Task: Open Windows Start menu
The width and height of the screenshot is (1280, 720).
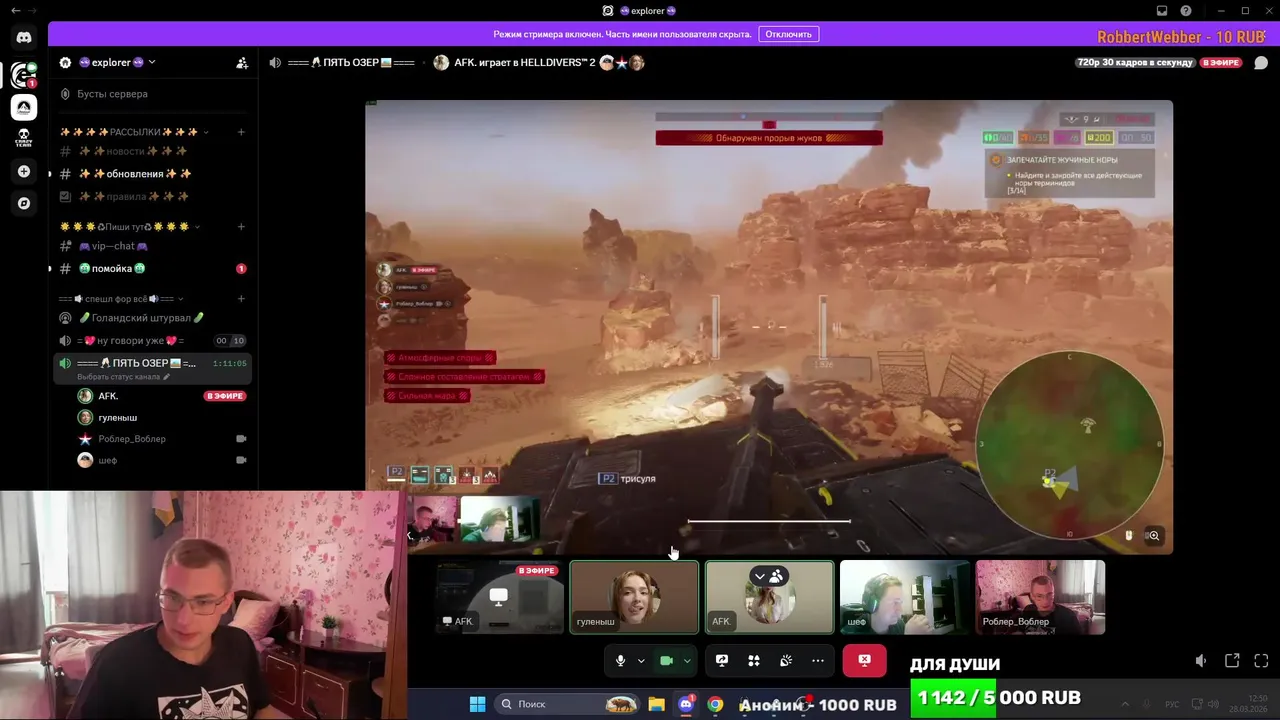Action: [477, 704]
